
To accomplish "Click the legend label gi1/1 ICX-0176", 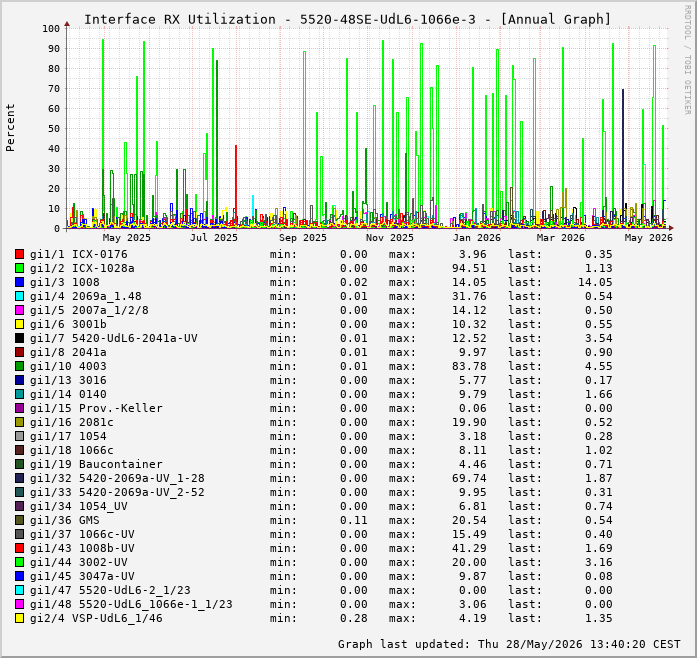I will point(79,254).
